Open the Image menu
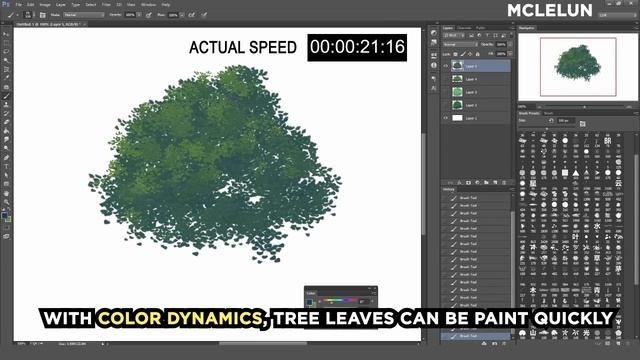This screenshot has height=360, width=640. point(45,4)
